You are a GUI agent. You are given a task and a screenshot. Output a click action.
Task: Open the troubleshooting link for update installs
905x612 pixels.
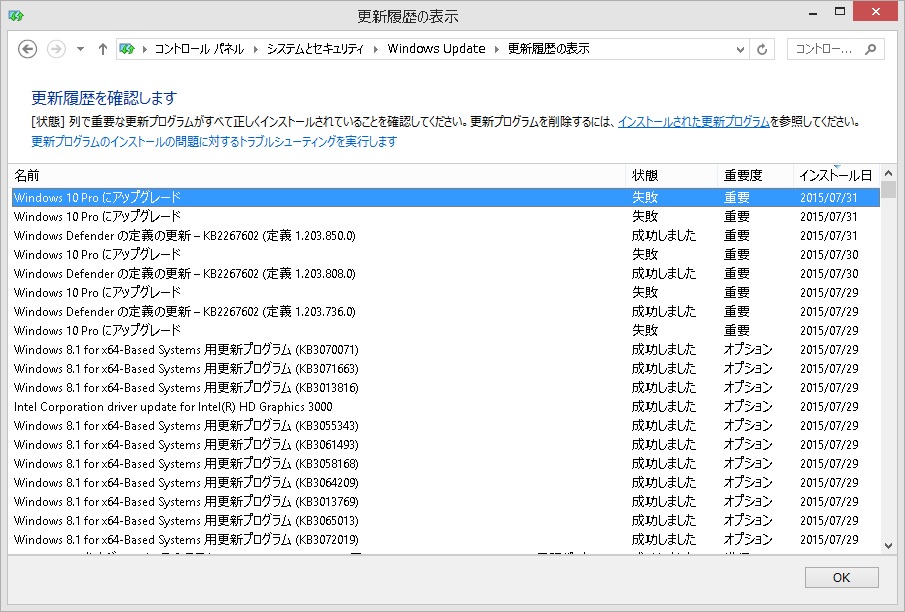214,141
